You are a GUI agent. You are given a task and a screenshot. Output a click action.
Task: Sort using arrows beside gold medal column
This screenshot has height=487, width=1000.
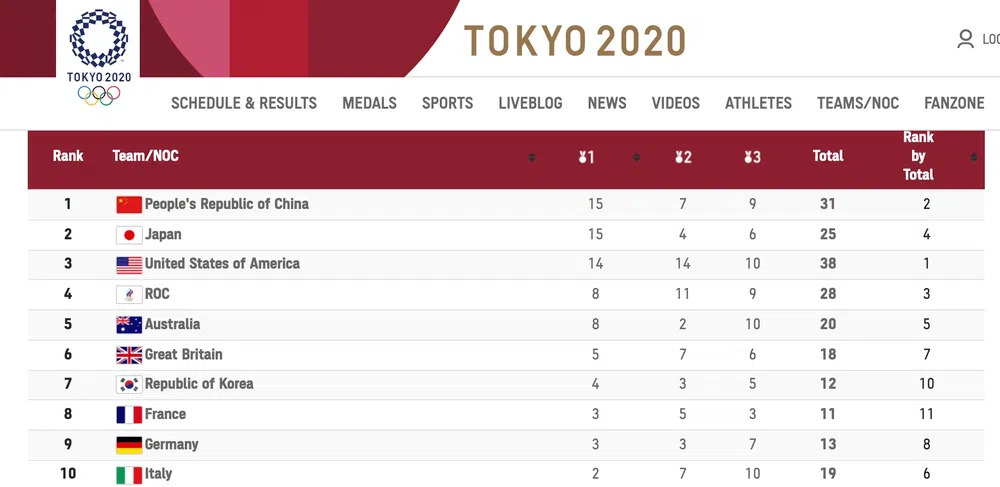click(x=635, y=157)
